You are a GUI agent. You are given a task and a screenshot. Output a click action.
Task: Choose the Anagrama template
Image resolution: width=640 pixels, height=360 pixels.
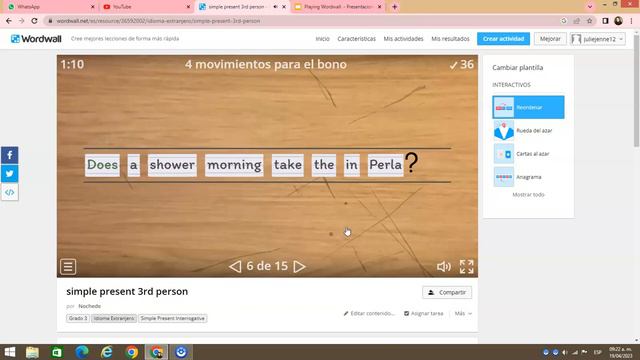tap(528, 177)
